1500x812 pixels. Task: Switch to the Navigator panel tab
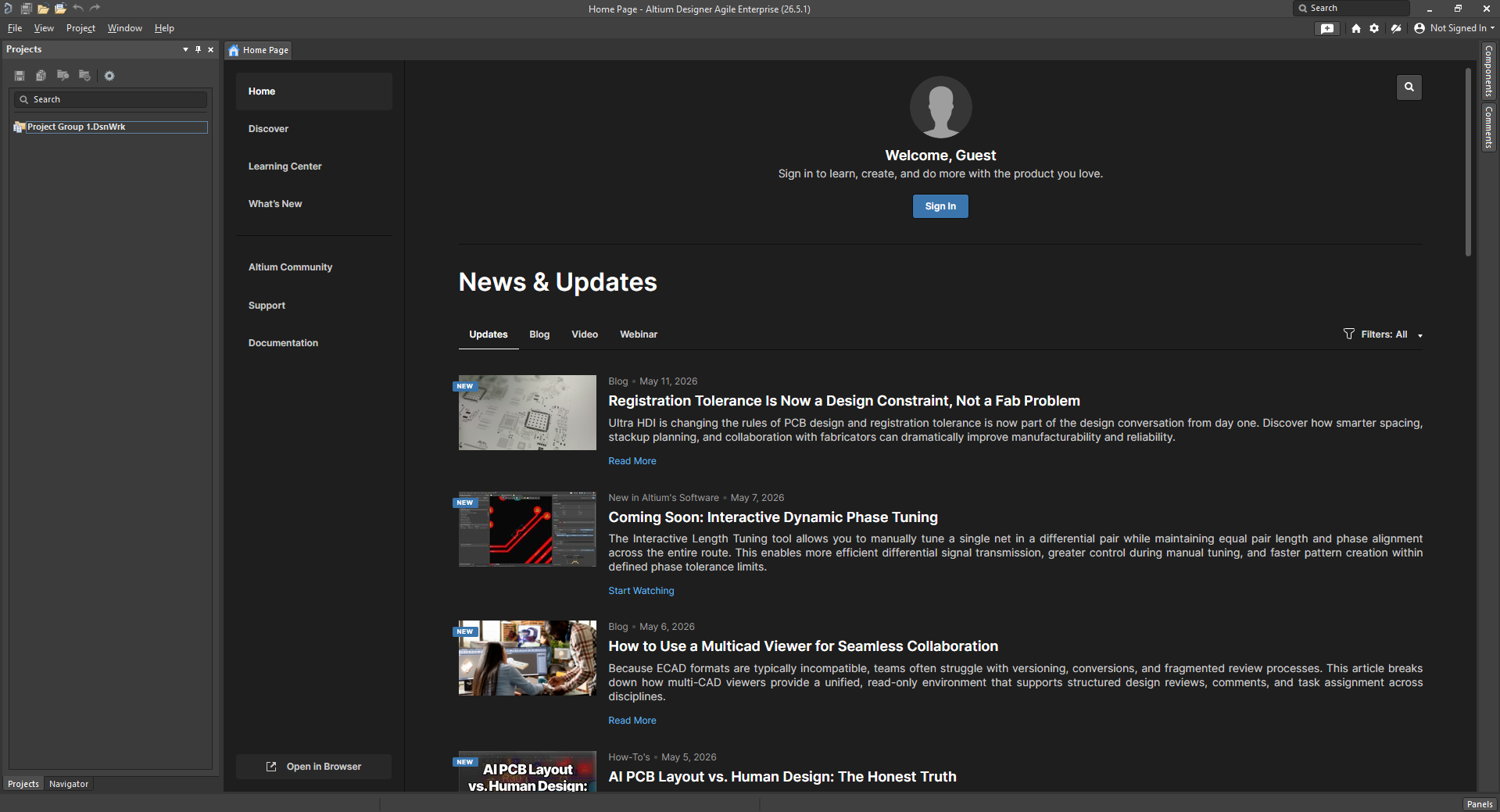coord(69,784)
